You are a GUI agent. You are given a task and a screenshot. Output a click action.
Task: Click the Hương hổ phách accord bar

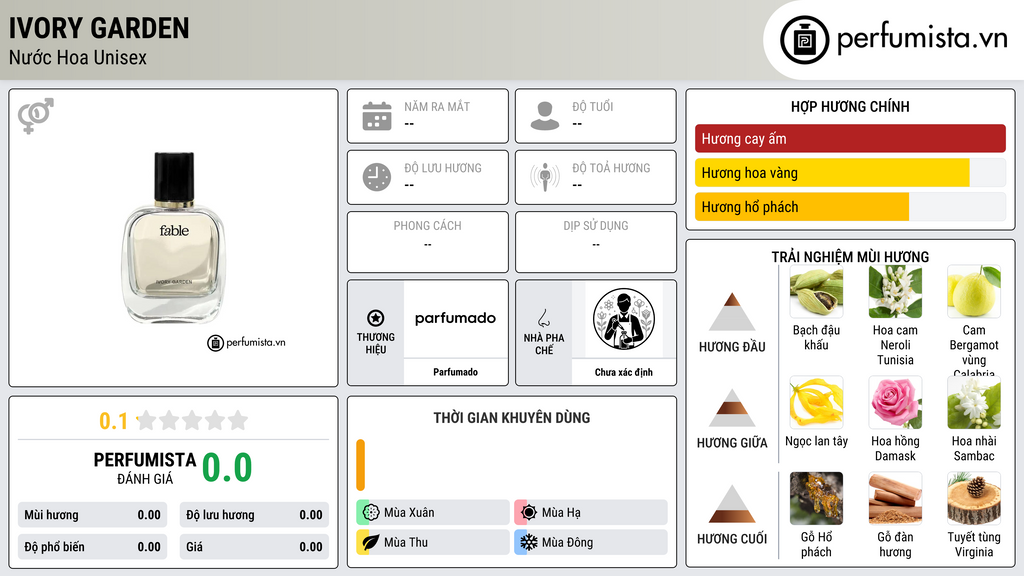point(850,206)
